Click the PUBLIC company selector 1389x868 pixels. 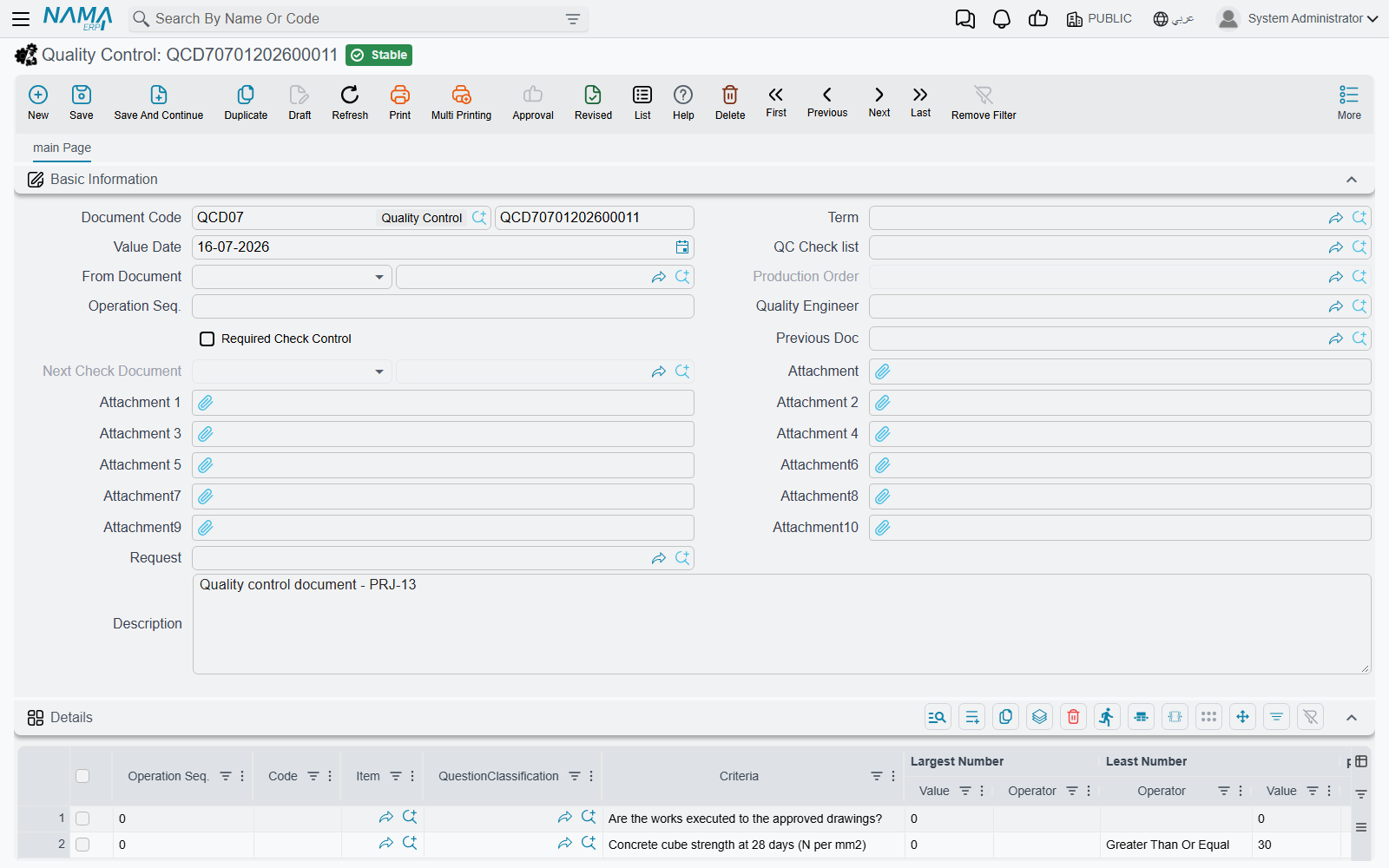[1099, 19]
